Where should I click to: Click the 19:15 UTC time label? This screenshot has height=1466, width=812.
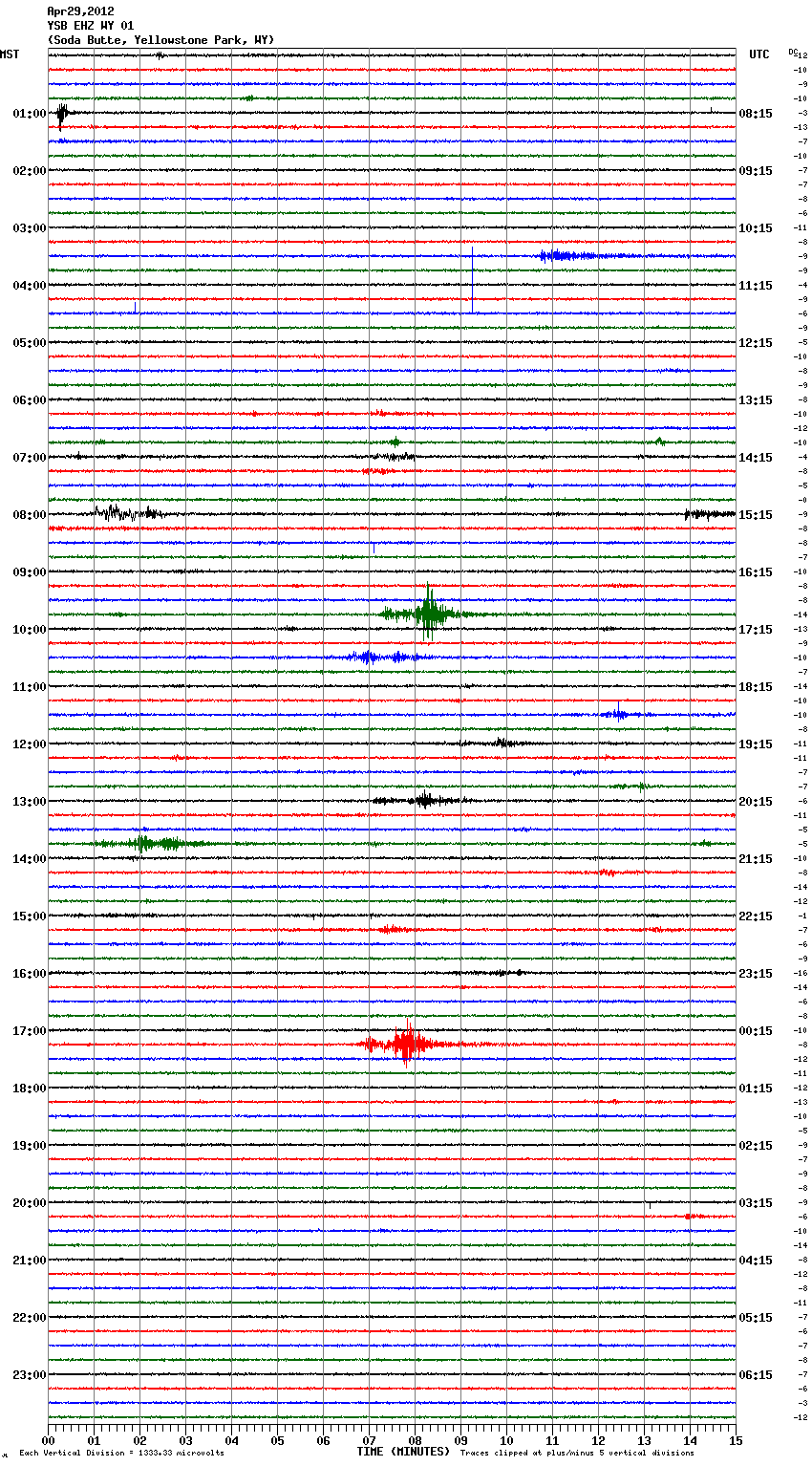[756, 744]
